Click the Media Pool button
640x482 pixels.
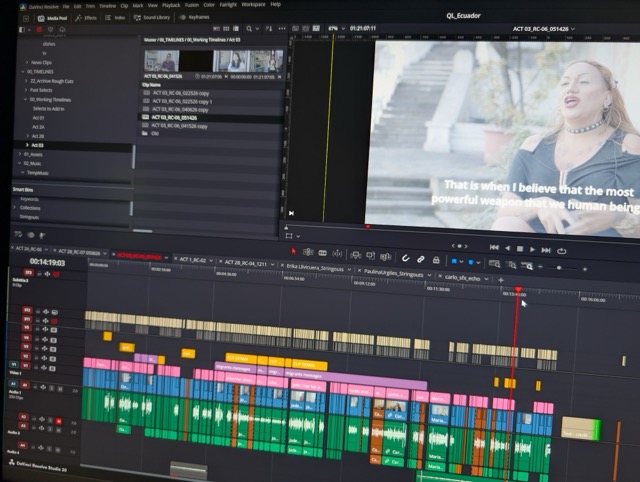point(53,18)
